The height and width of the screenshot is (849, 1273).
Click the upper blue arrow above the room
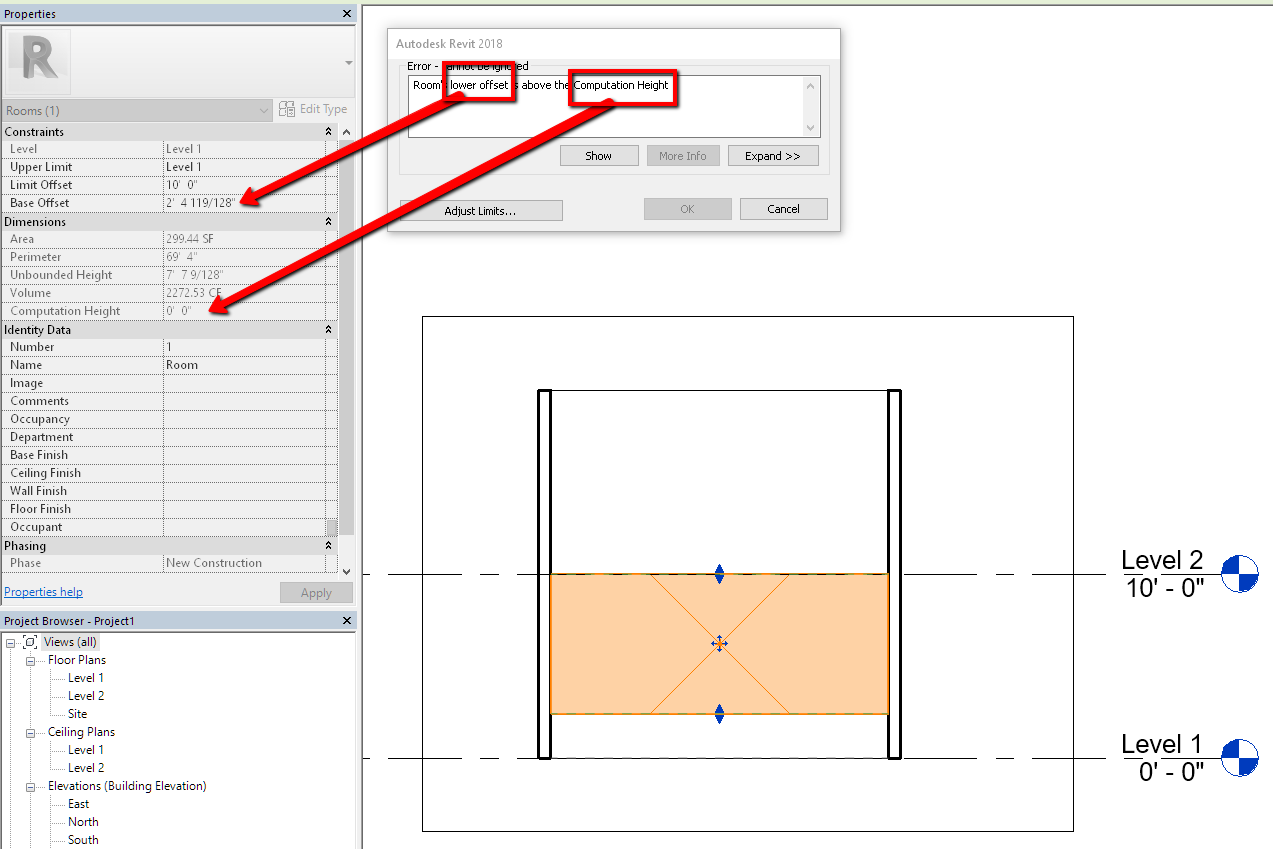click(719, 573)
